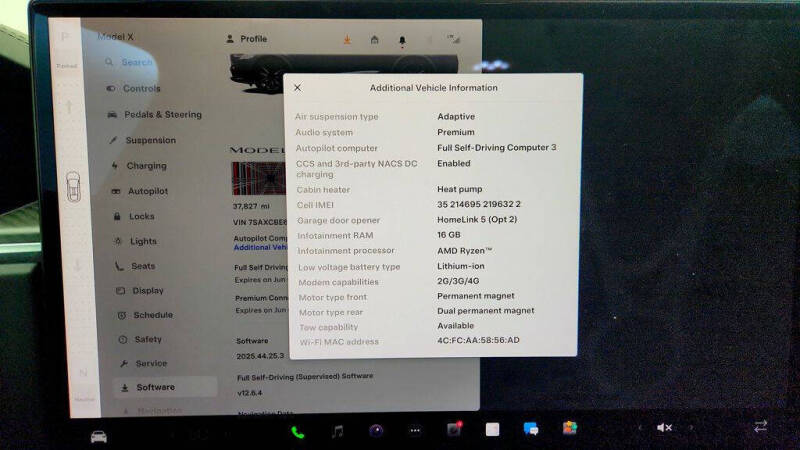Open the Service menu
The image size is (800, 450).
[143, 363]
